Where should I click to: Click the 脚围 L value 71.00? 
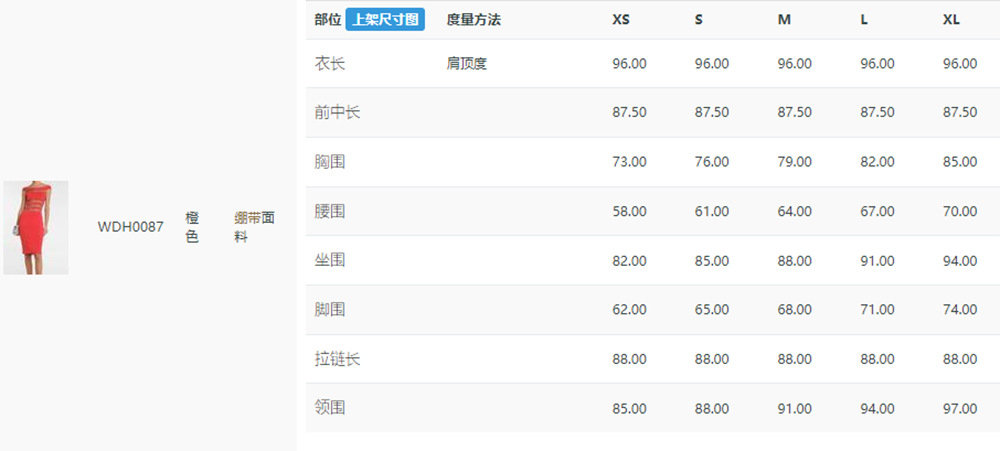pyautogui.click(x=878, y=310)
